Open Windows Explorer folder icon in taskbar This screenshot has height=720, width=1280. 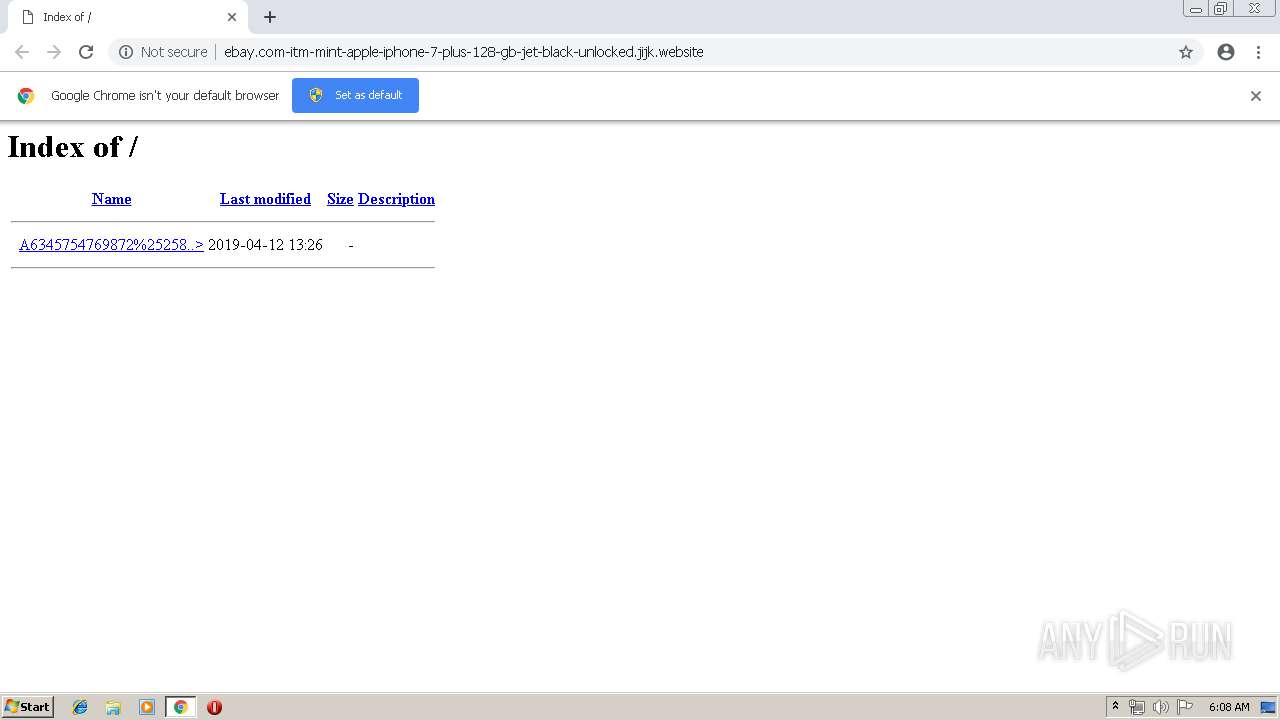(x=113, y=707)
